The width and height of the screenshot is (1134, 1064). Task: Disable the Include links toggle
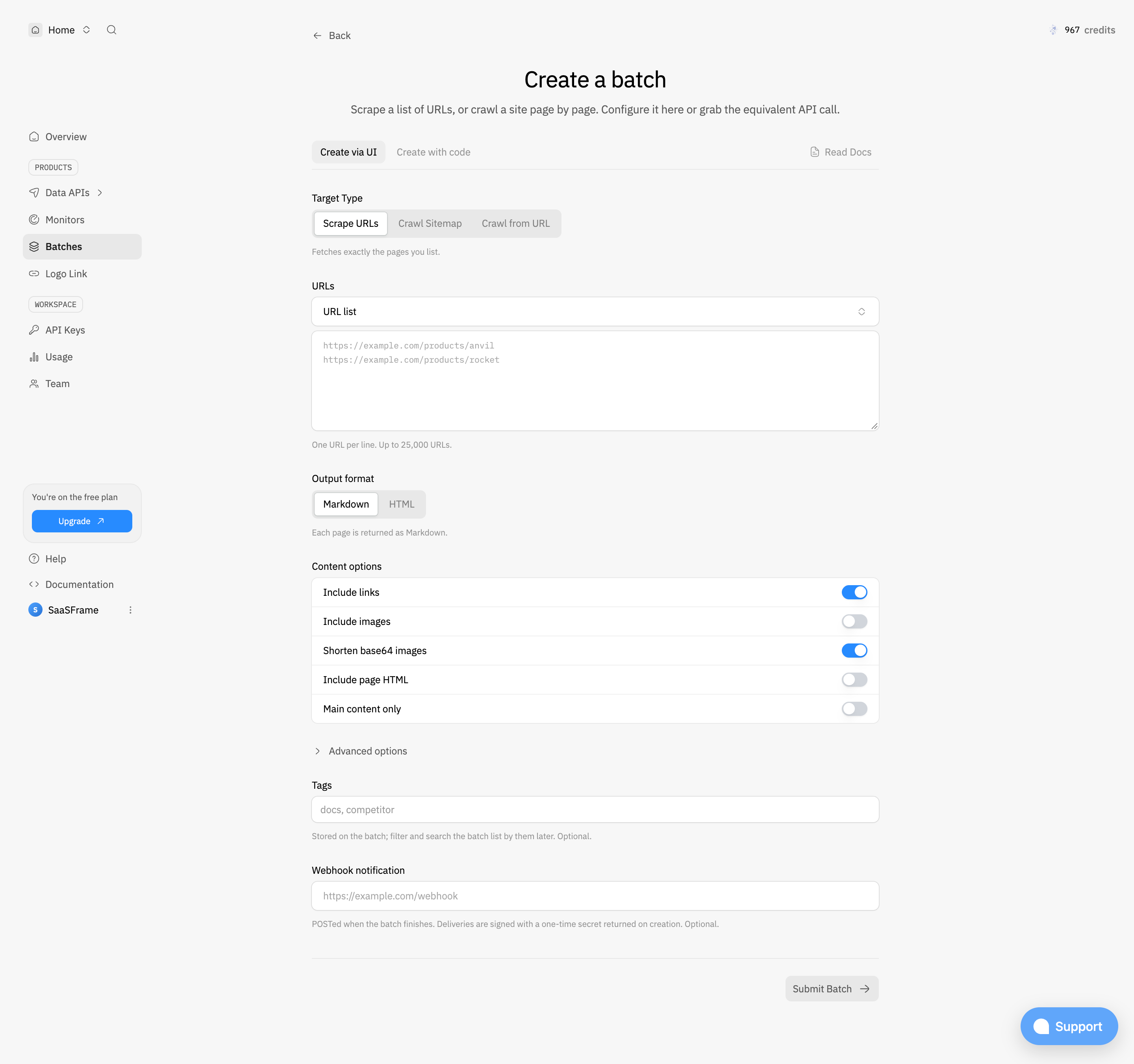854,592
